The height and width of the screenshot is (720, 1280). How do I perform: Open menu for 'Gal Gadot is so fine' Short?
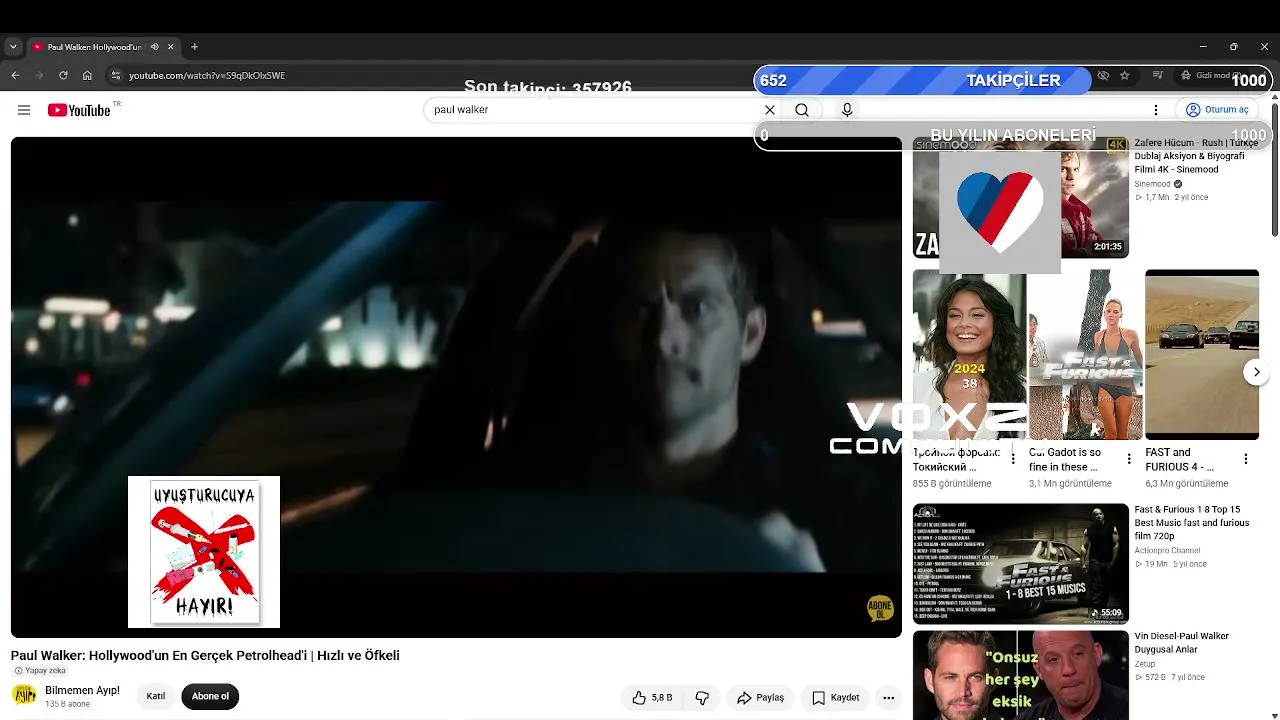tap(1129, 459)
